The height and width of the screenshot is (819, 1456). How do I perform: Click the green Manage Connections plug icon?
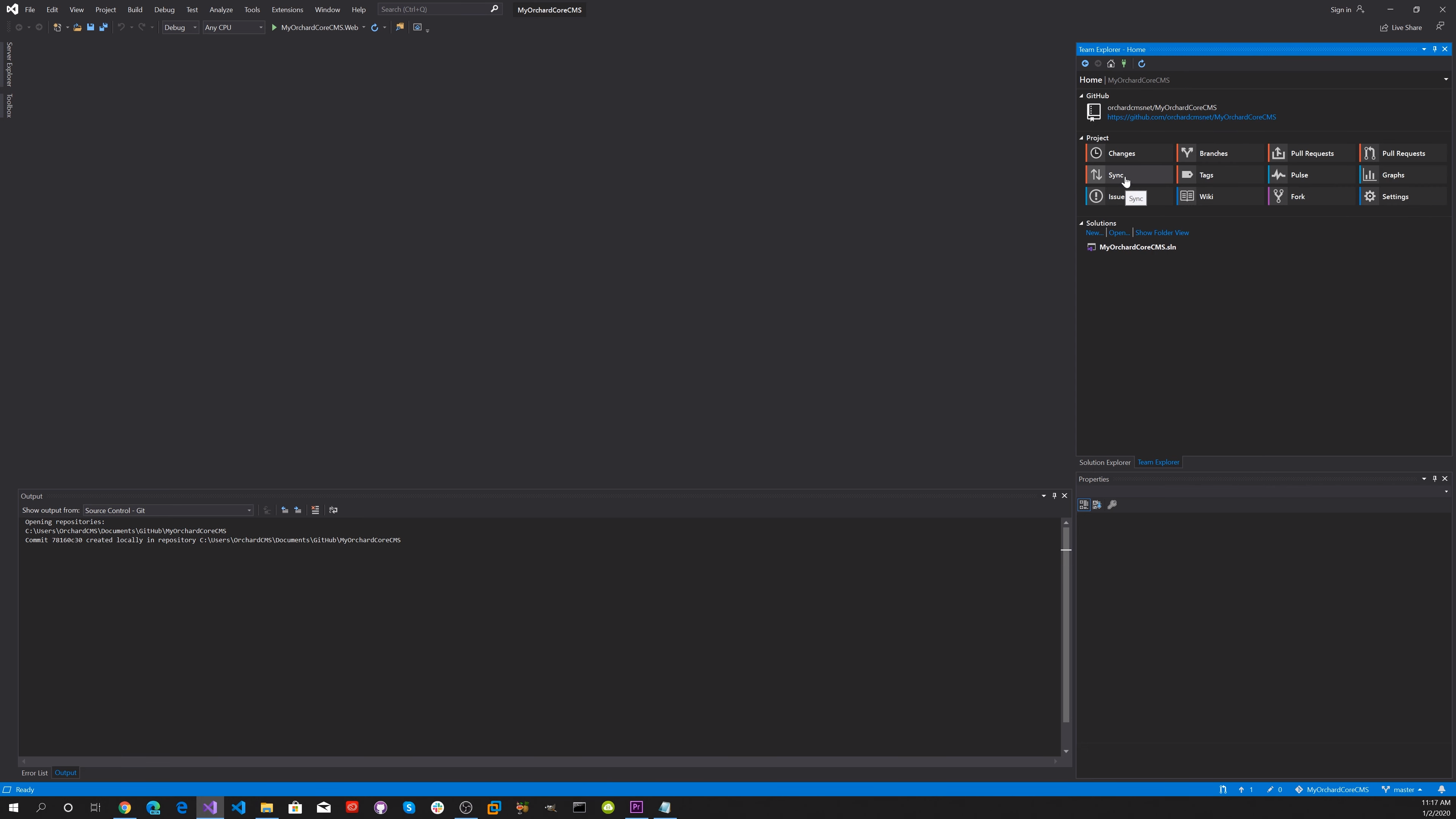(1123, 63)
